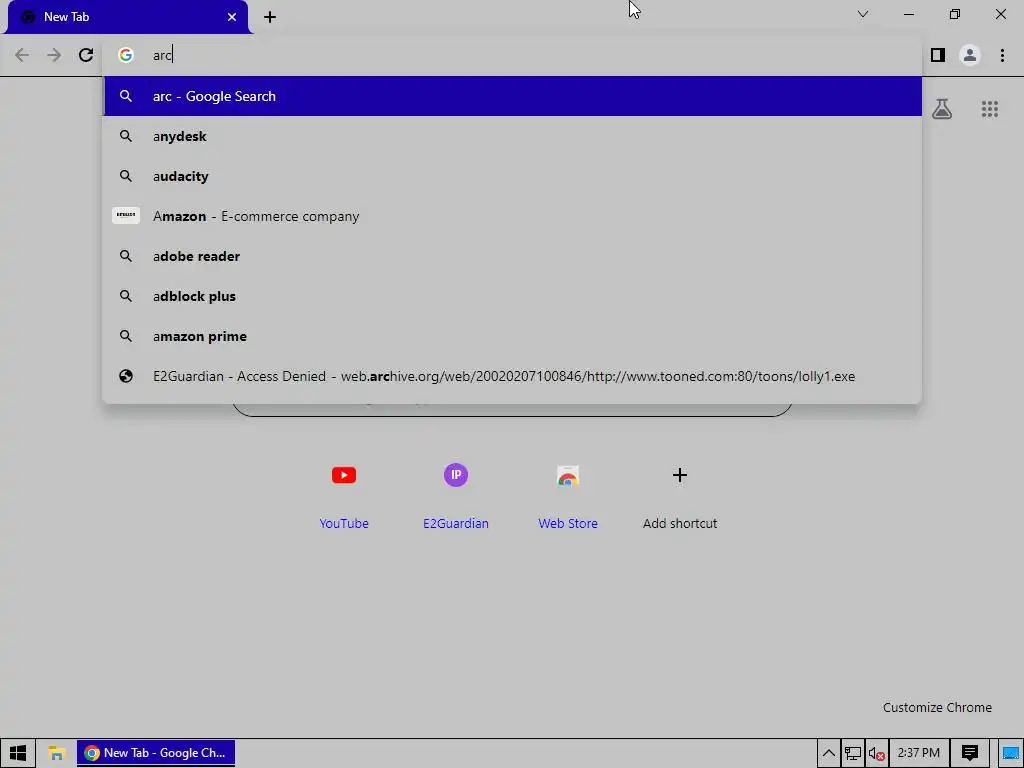Choose the 'amazon prime' suggestion
Screen dimensions: 1024x768
[513, 336]
